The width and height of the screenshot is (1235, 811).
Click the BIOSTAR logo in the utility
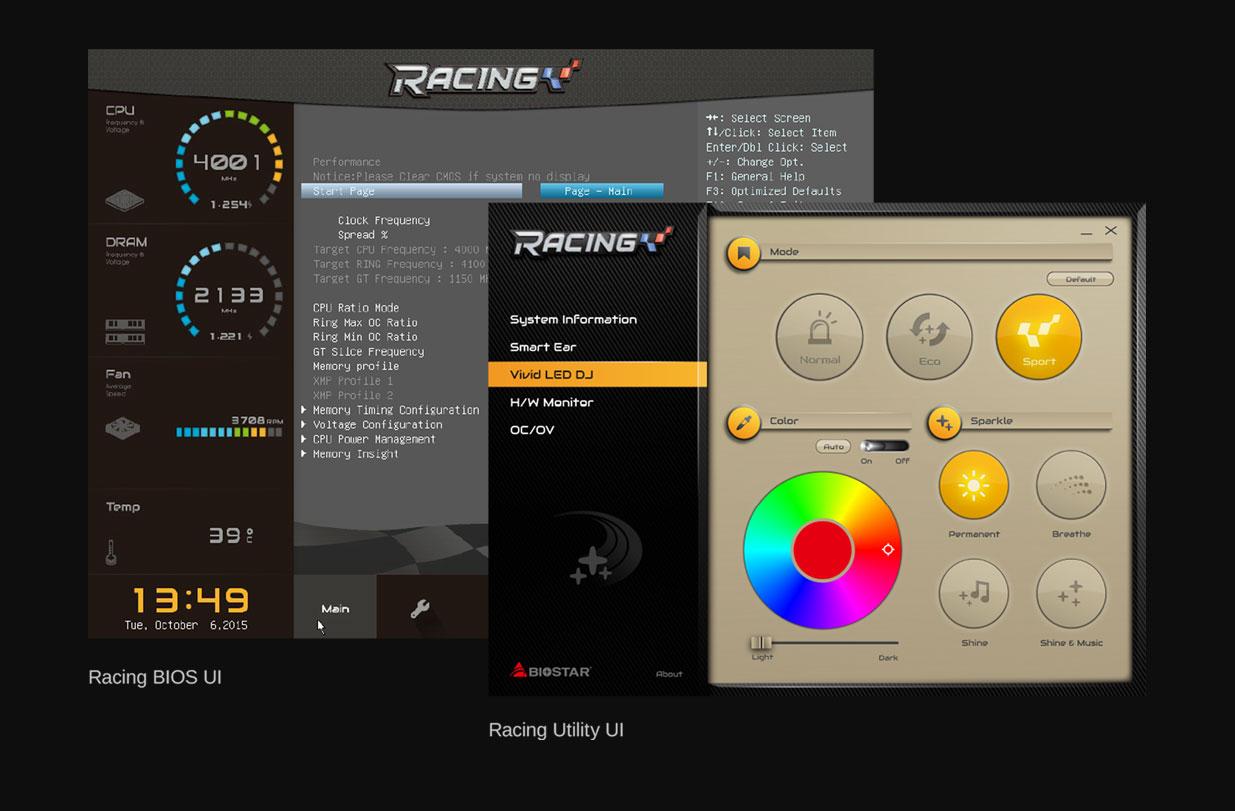click(x=550, y=671)
